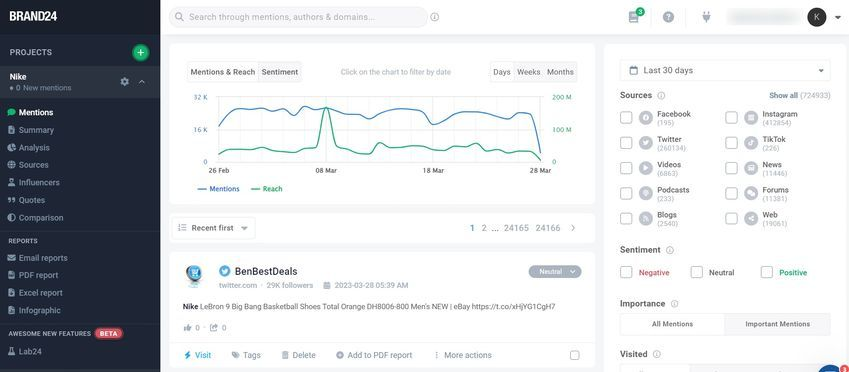
Task: Click the Visited info icon
Action: 657,354
